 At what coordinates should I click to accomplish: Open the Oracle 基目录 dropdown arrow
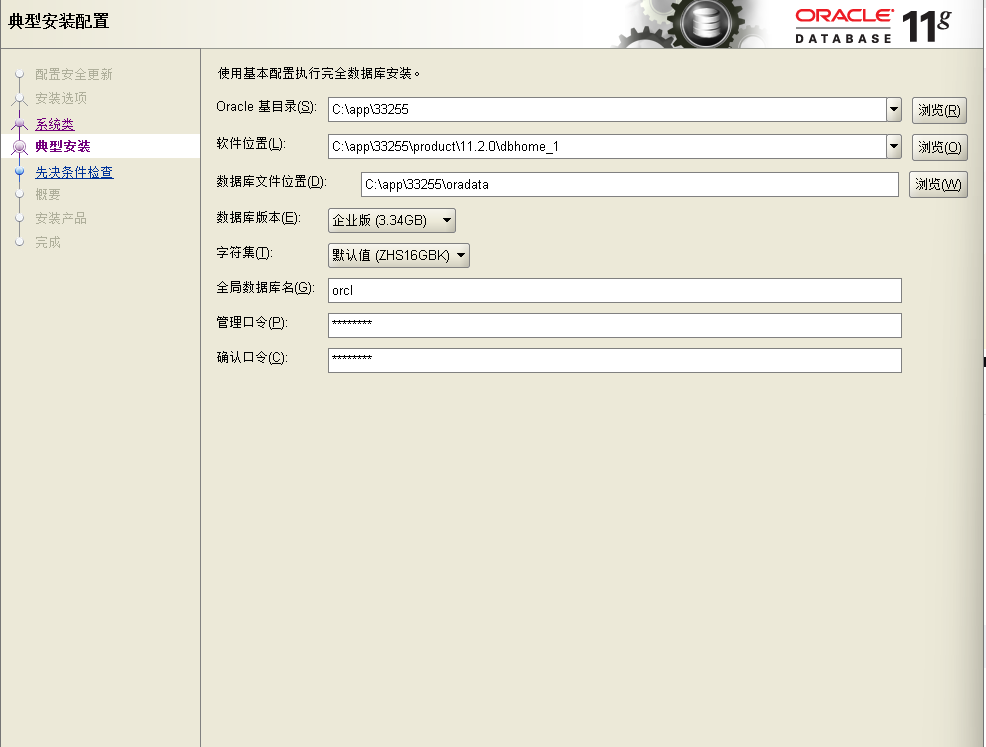pos(894,109)
